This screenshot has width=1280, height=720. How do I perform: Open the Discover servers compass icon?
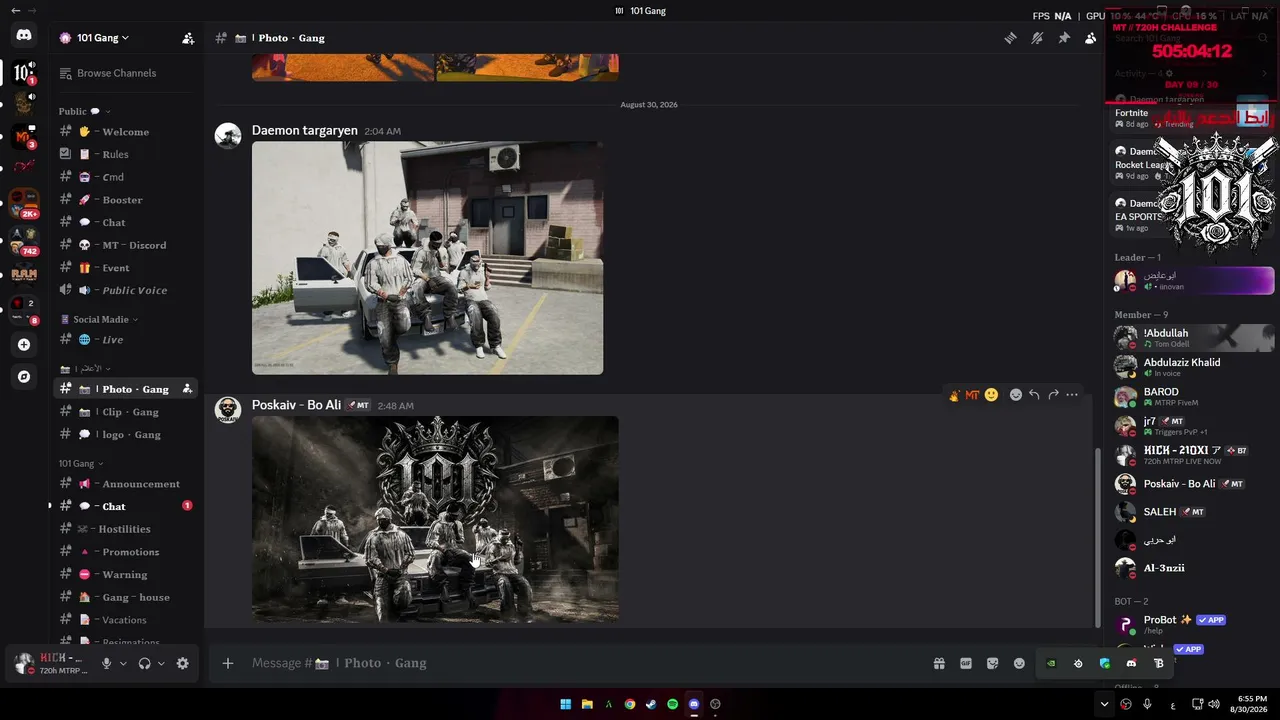(x=24, y=377)
